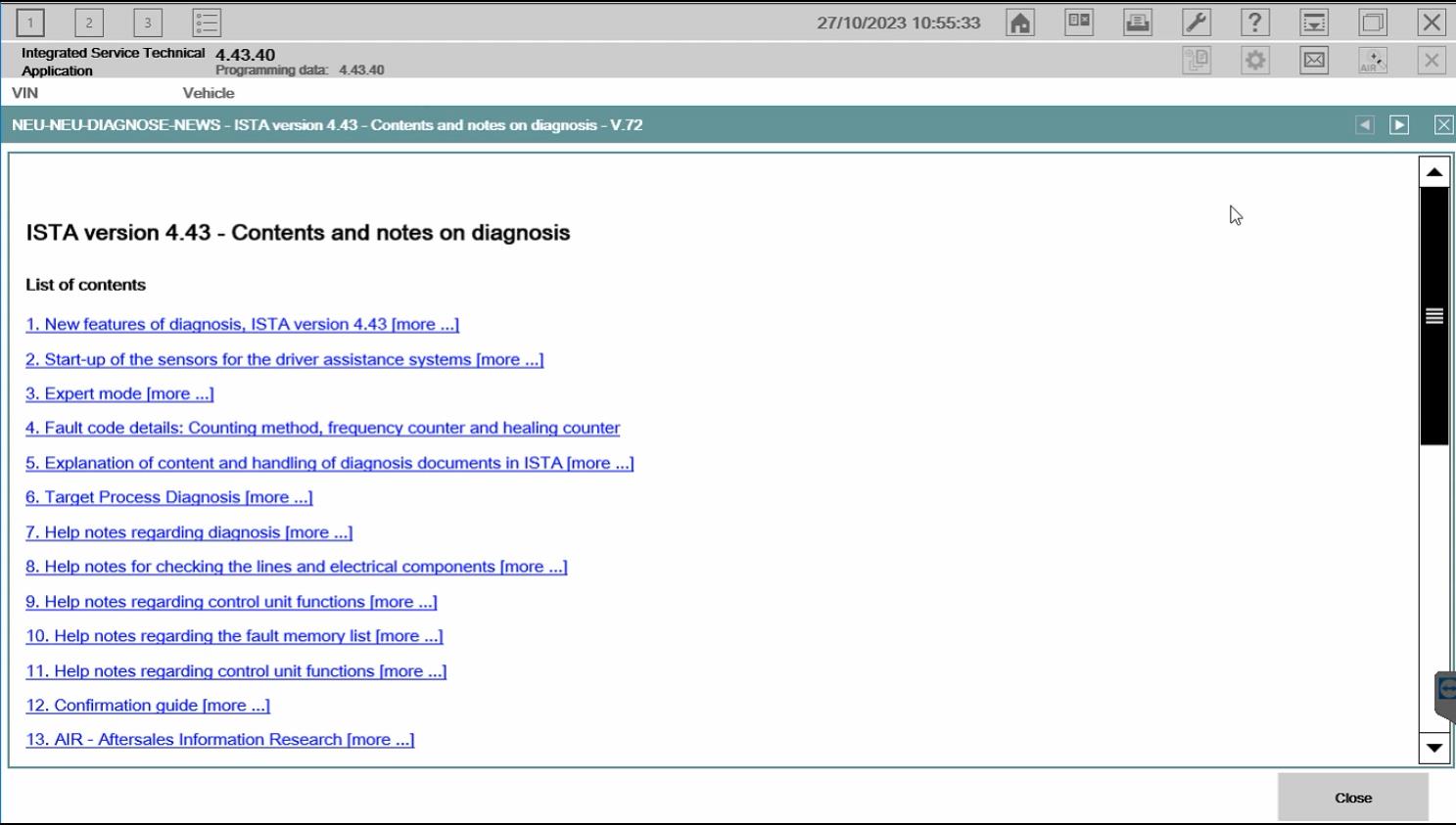Open link 6 Target Process Diagnosis
Viewport: 1456px width, 825px height.
pyautogui.click(x=168, y=497)
